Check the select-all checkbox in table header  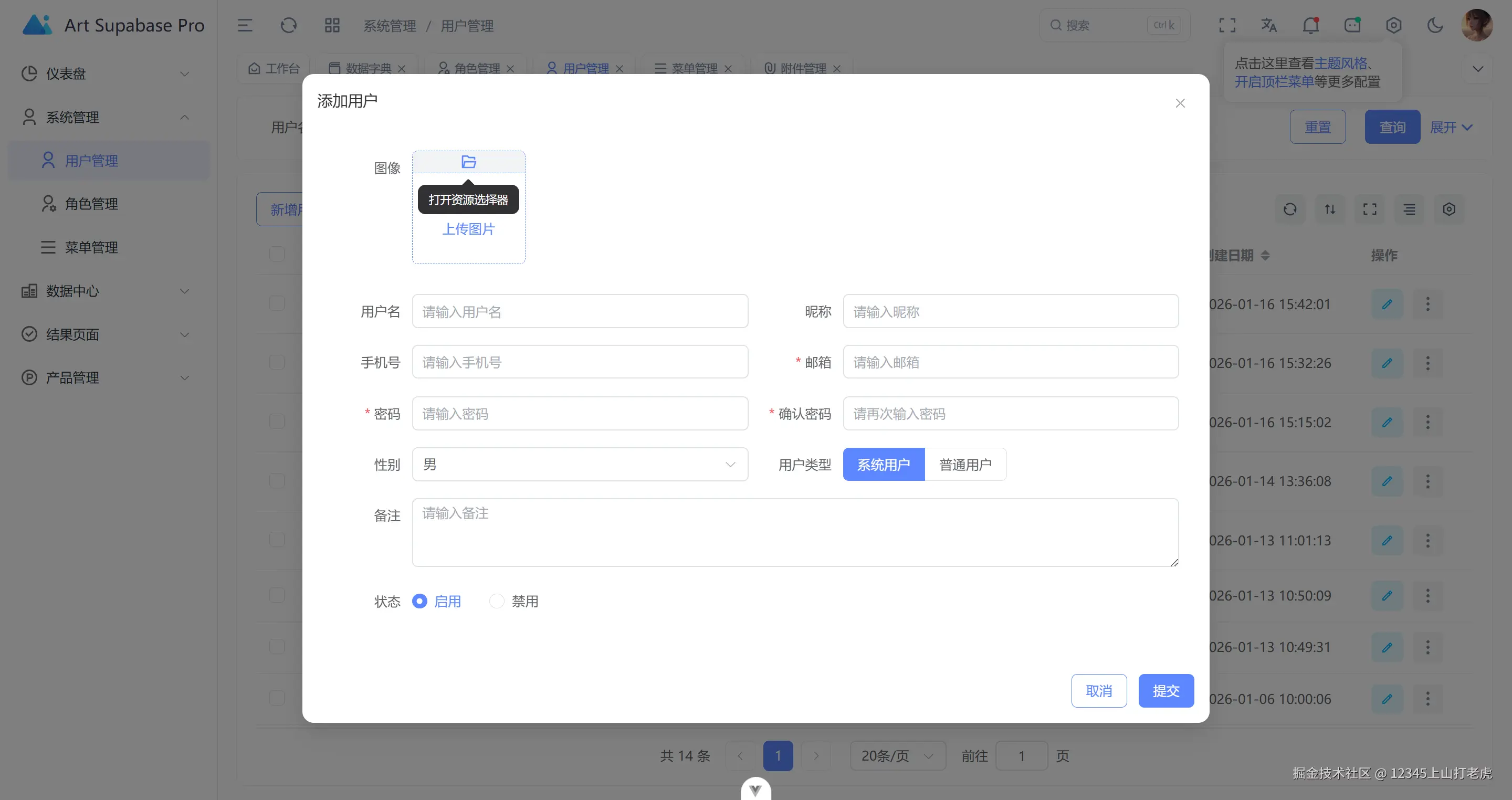click(x=277, y=254)
